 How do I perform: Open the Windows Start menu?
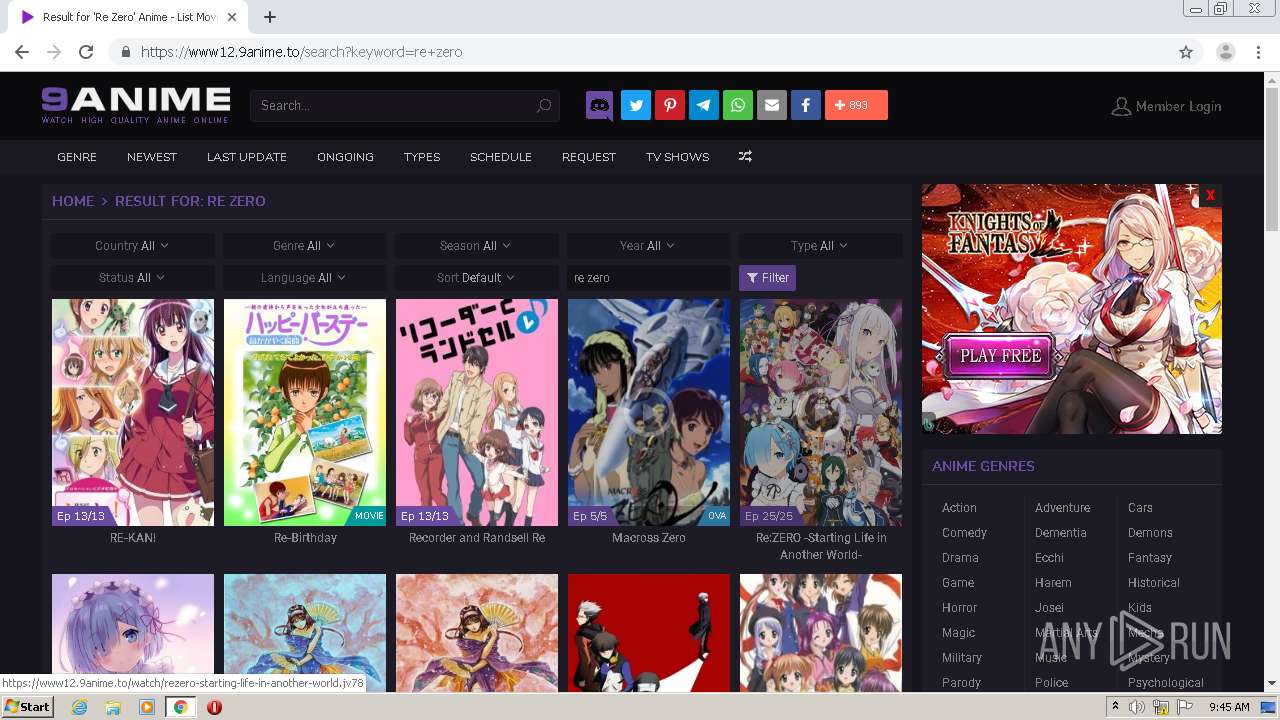coord(28,706)
